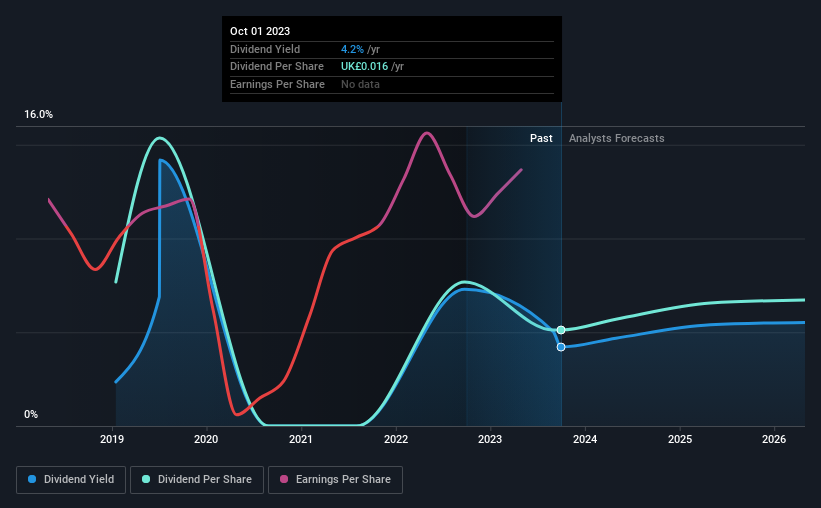The image size is (821, 508).
Task: Click the 2024 x-axis label
Action: pyautogui.click(x=585, y=439)
